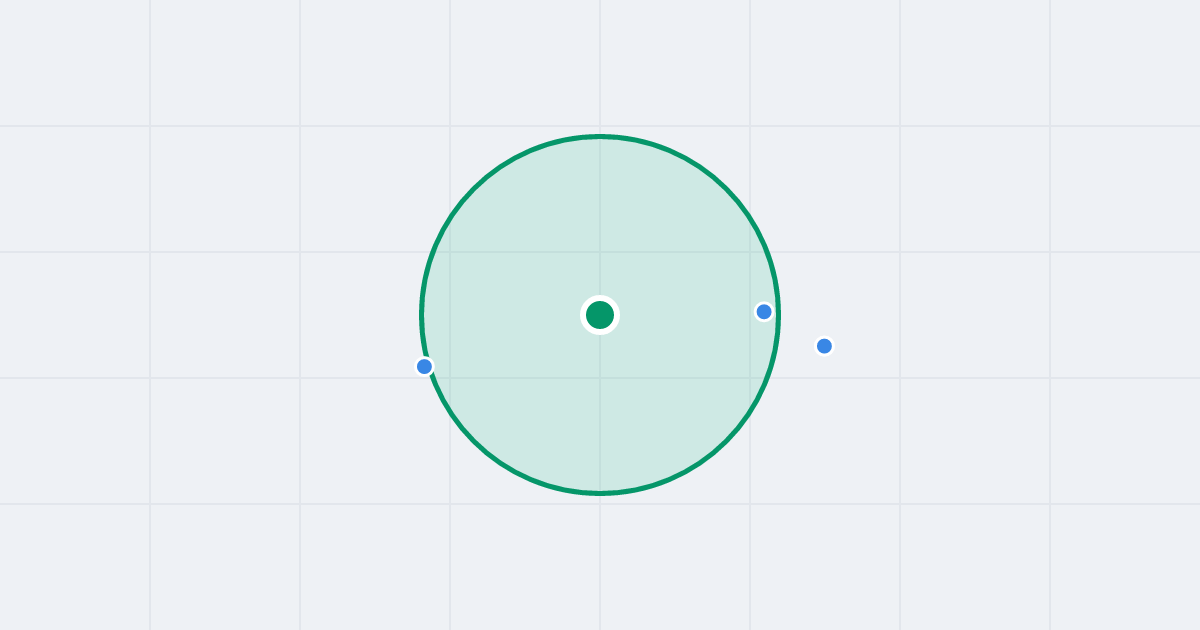This screenshot has height=630, width=1200.
Task: Click the green center point marker
Action: [x=600, y=315]
